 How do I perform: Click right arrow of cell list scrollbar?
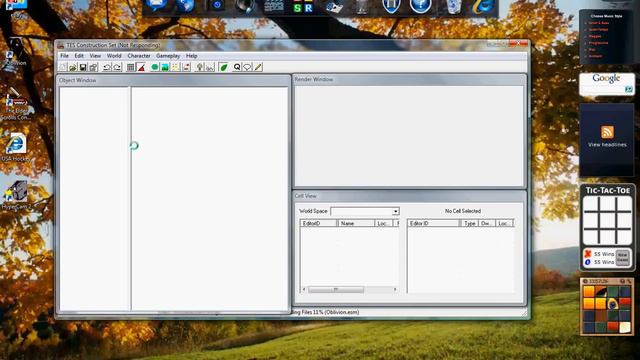pyautogui.click(x=395, y=289)
